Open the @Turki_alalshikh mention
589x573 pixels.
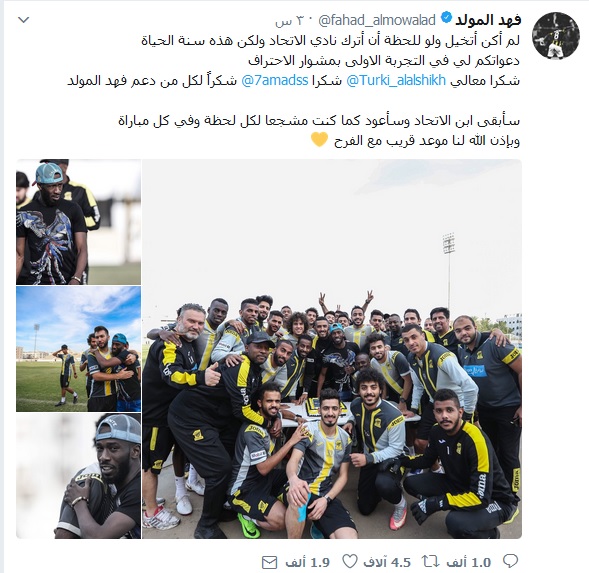pyautogui.click(x=396, y=81)
